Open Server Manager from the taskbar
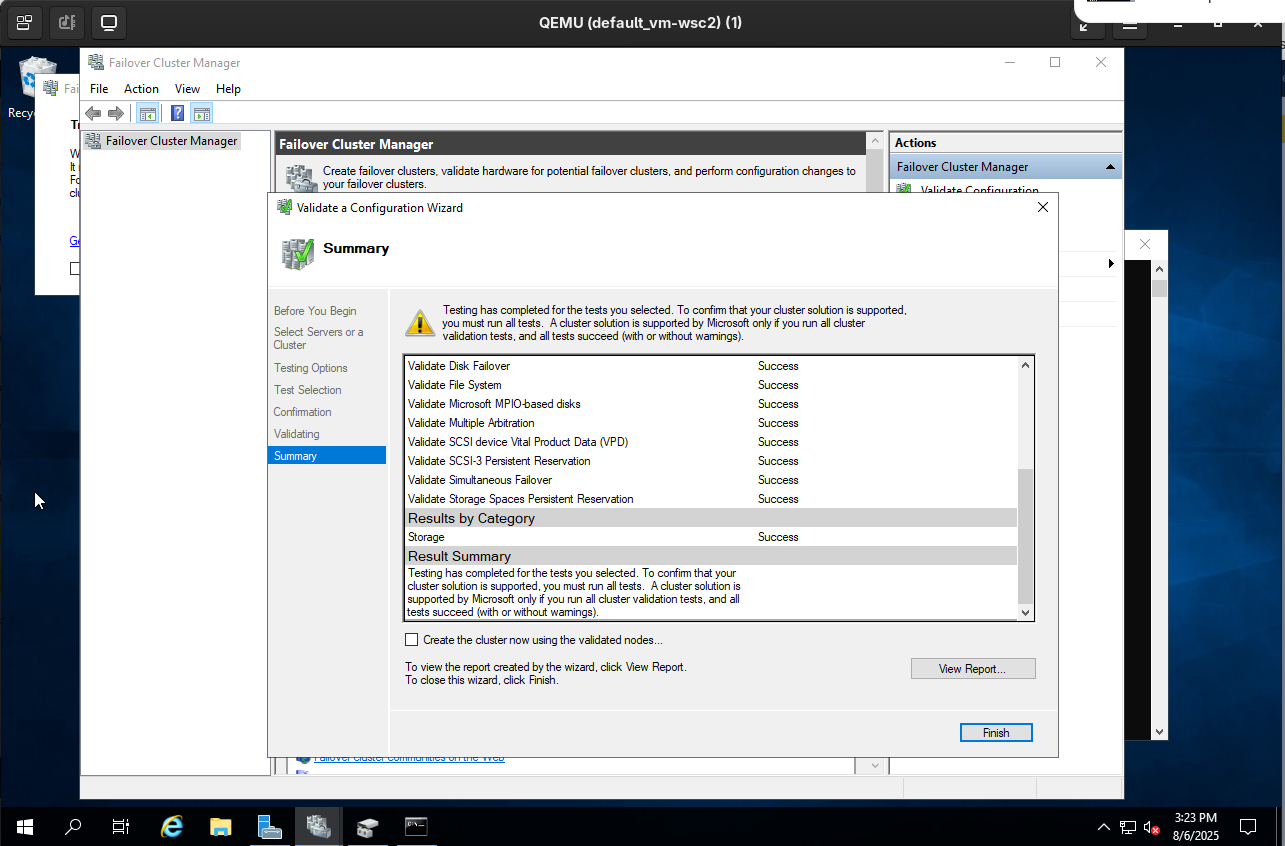This screenshot has height=846, width=1285. pyautogui.click(x=269, y=827)
